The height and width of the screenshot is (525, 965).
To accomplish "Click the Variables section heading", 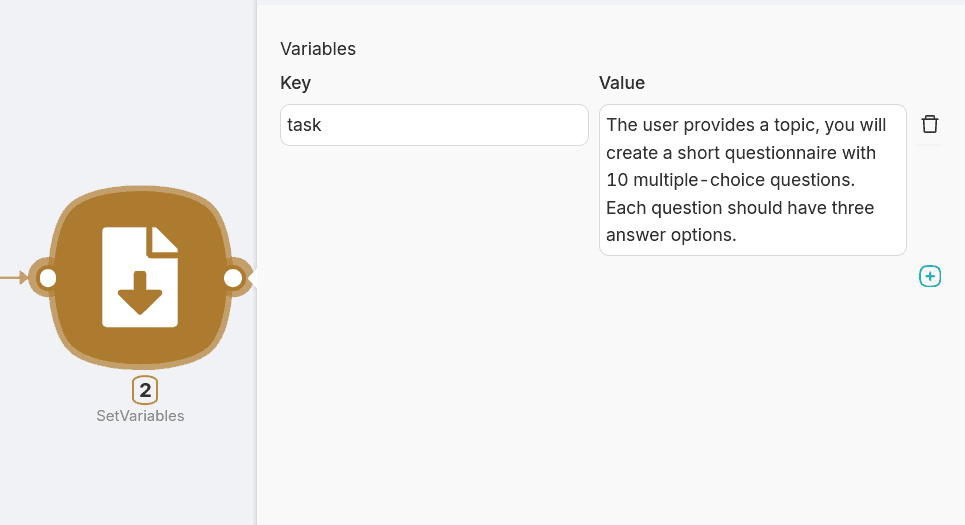I will pyautogui.click(x=318, y=48).
